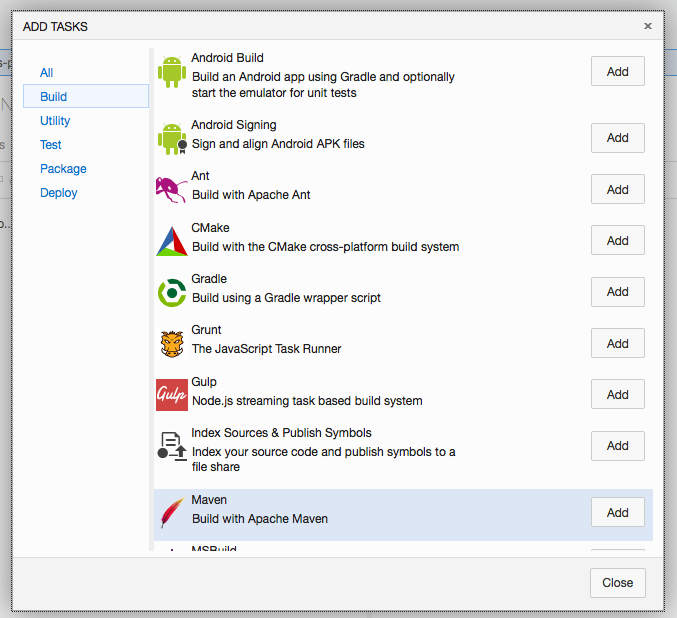Click the CMake triangle icon
The image size is (677, 618).
coord(172,241)
